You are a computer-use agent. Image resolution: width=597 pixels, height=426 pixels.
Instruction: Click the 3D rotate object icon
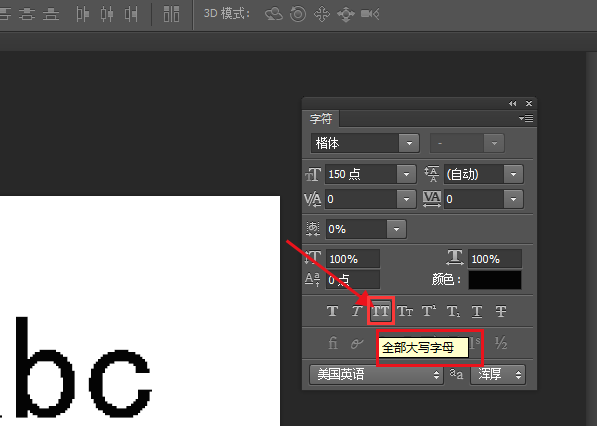click(x=273, y=14)
